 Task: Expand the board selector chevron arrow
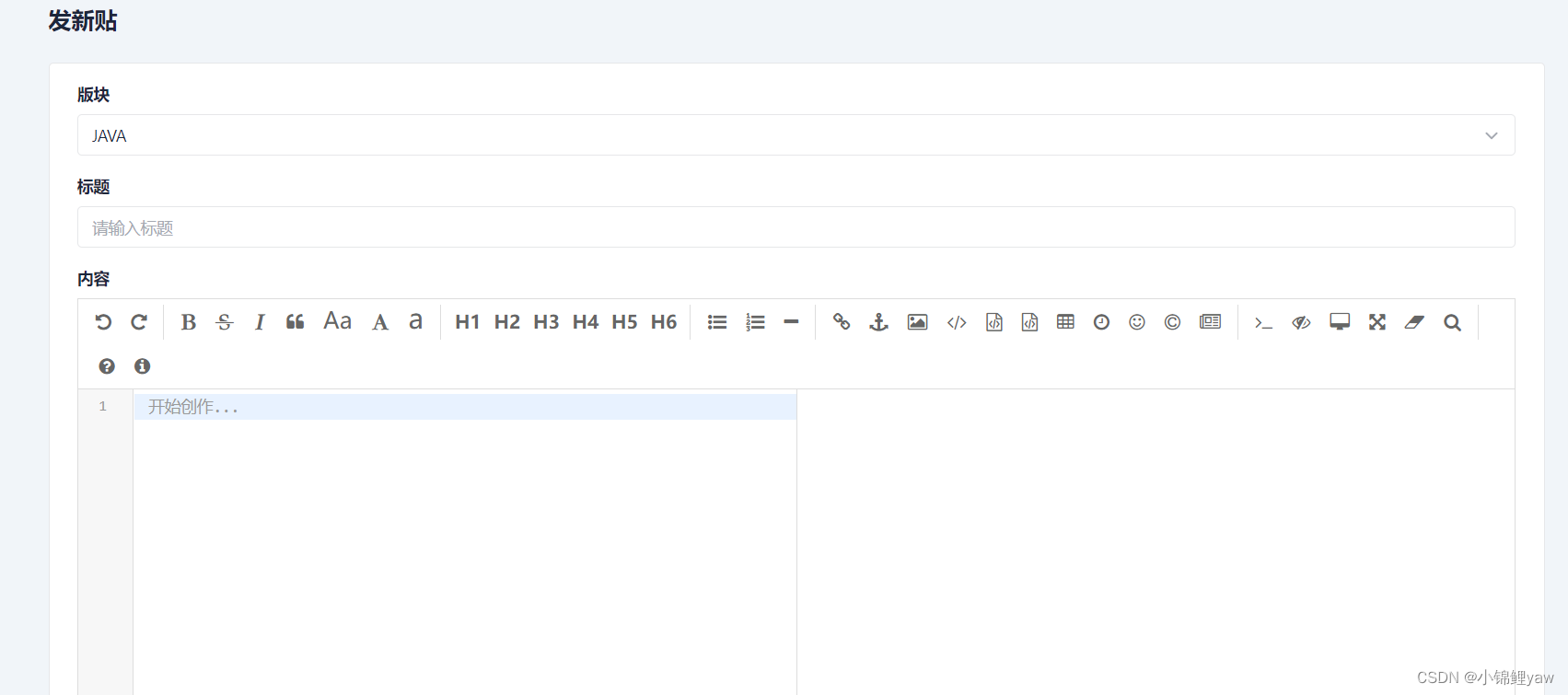coord(1492,136)
